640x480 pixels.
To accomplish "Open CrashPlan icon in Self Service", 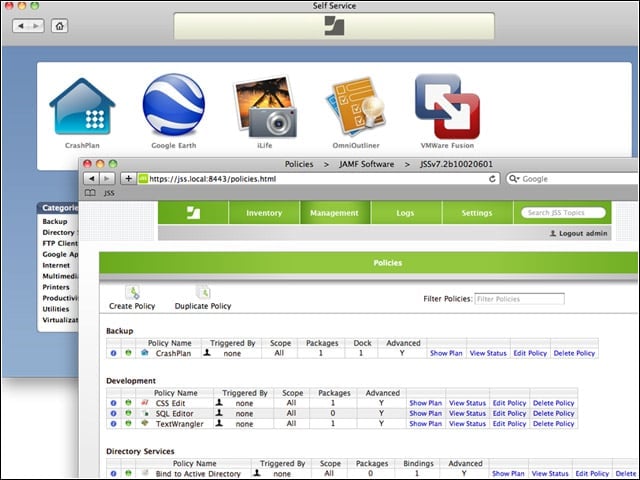I will click(x=82, y=107).
